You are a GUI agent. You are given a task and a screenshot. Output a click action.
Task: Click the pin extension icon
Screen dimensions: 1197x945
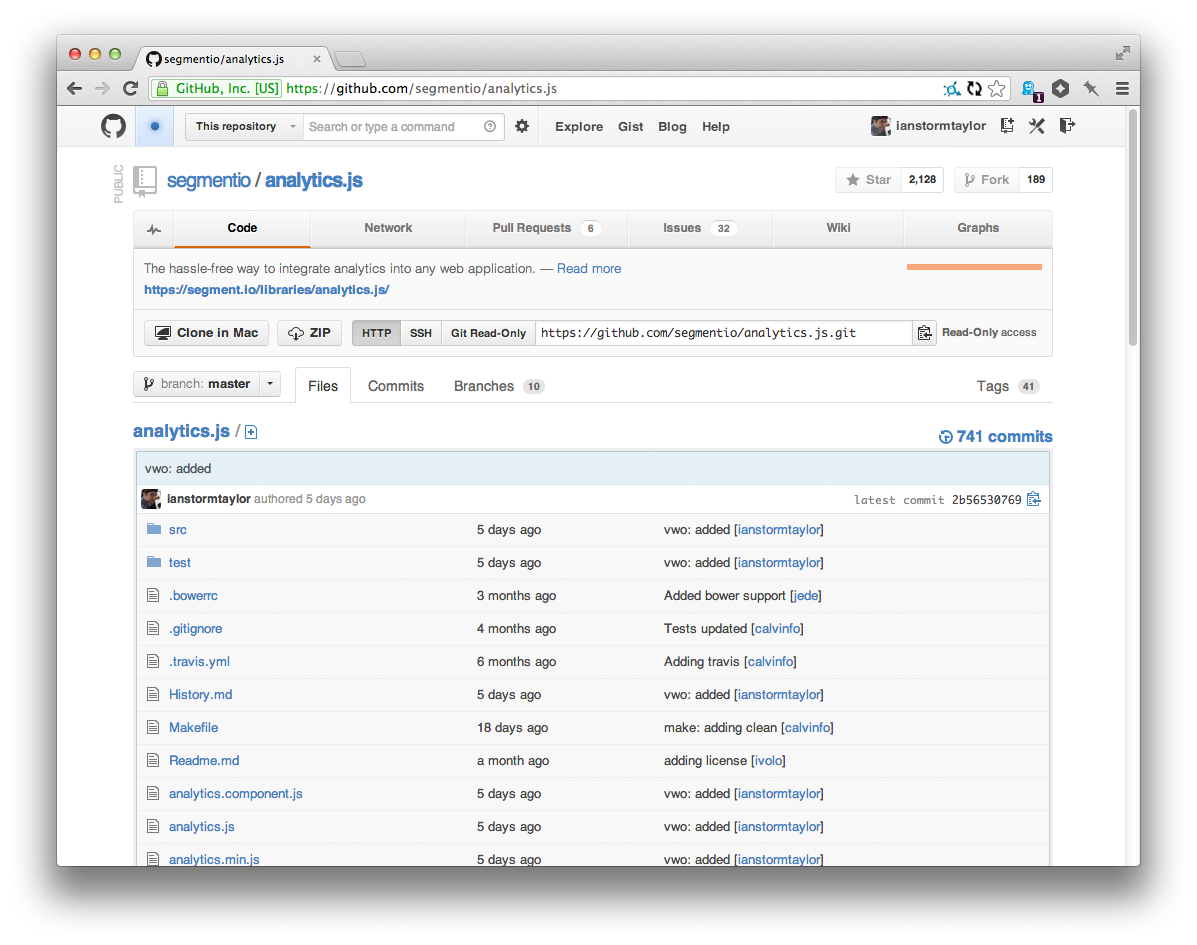1091,89
